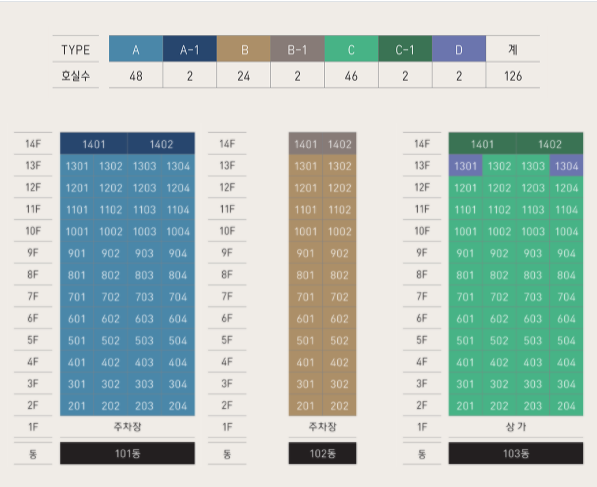The height and width of the screenshot is (487, 597).
Task: Click the 14F label beside 101동
Action: pos(33,144)
